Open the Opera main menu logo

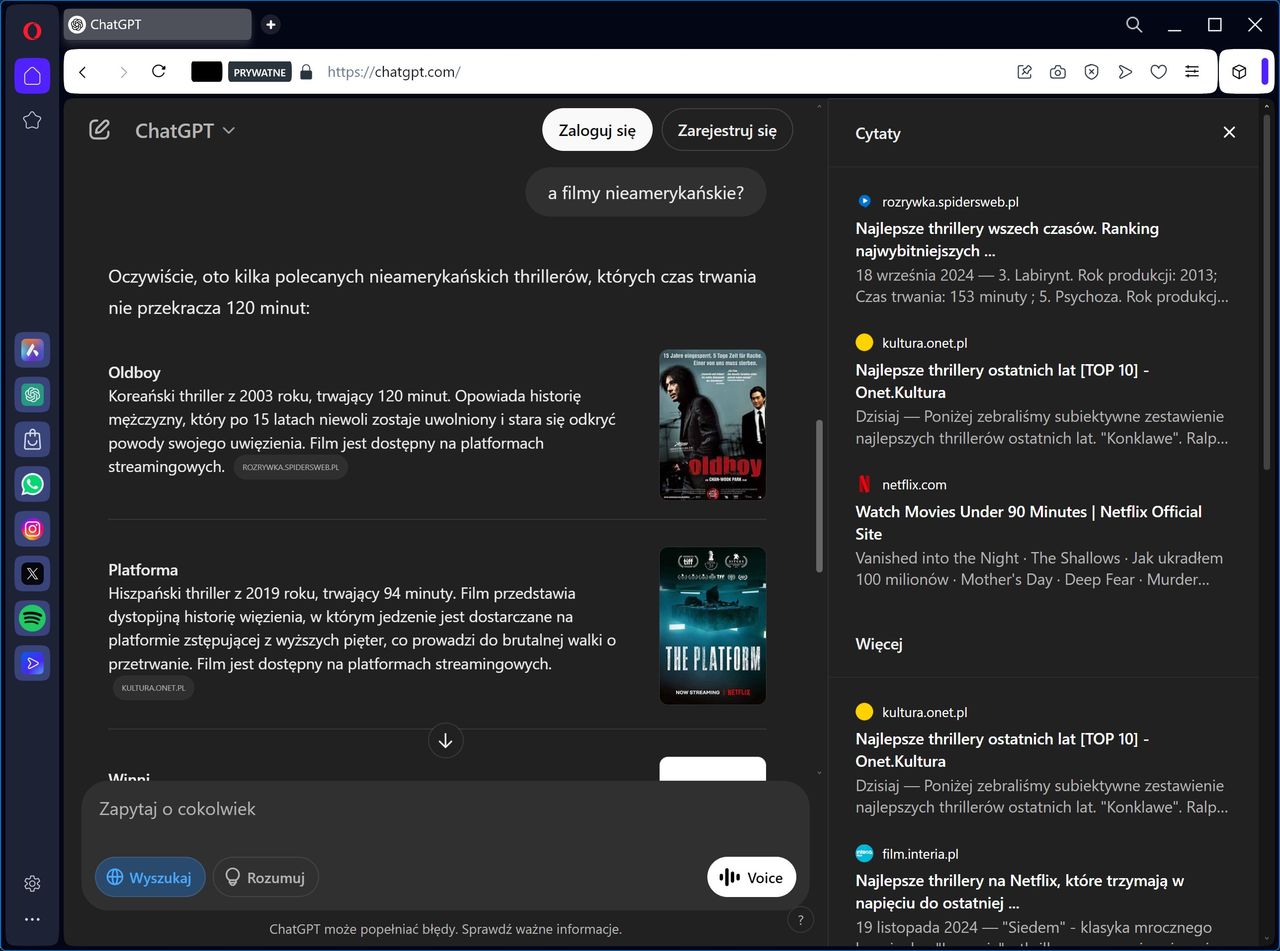(x=32, y=31)
